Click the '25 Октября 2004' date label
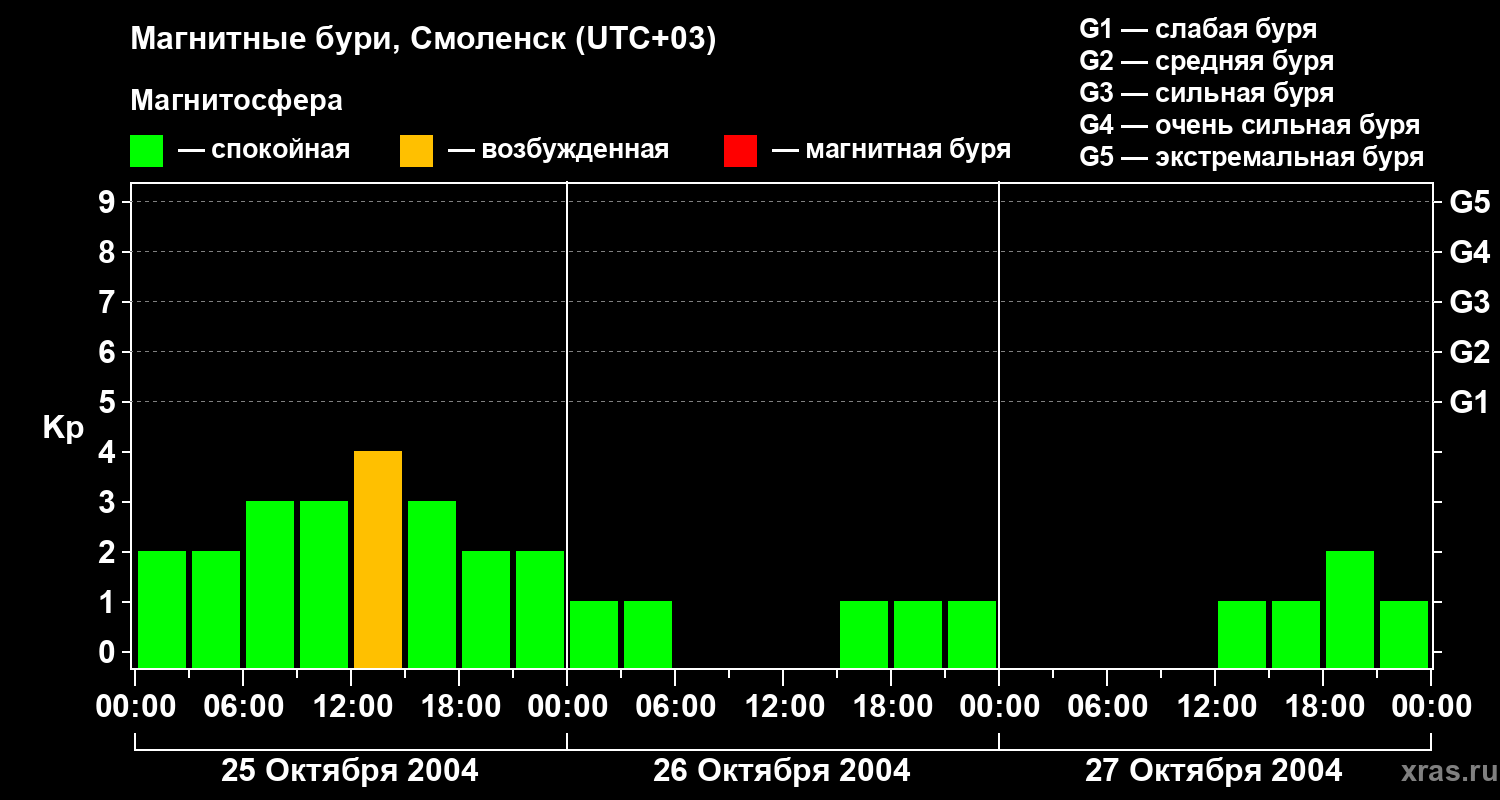This screenshot has width=1500, height=800. (x=350, y=771)
